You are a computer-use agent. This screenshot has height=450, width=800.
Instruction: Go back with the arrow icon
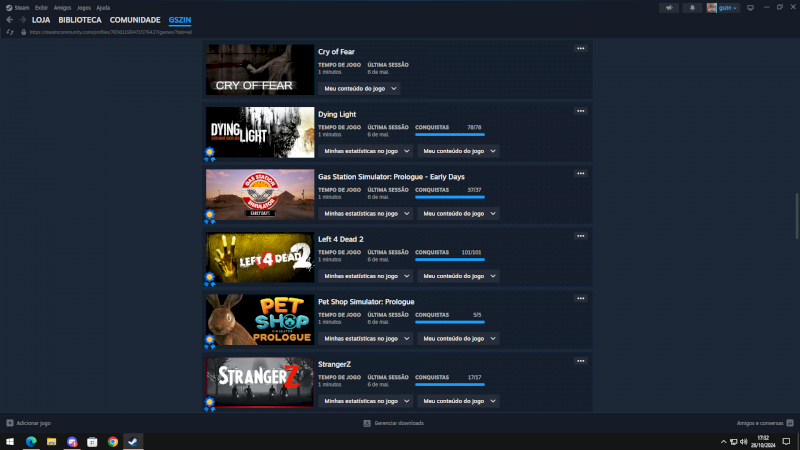(10, 20)
